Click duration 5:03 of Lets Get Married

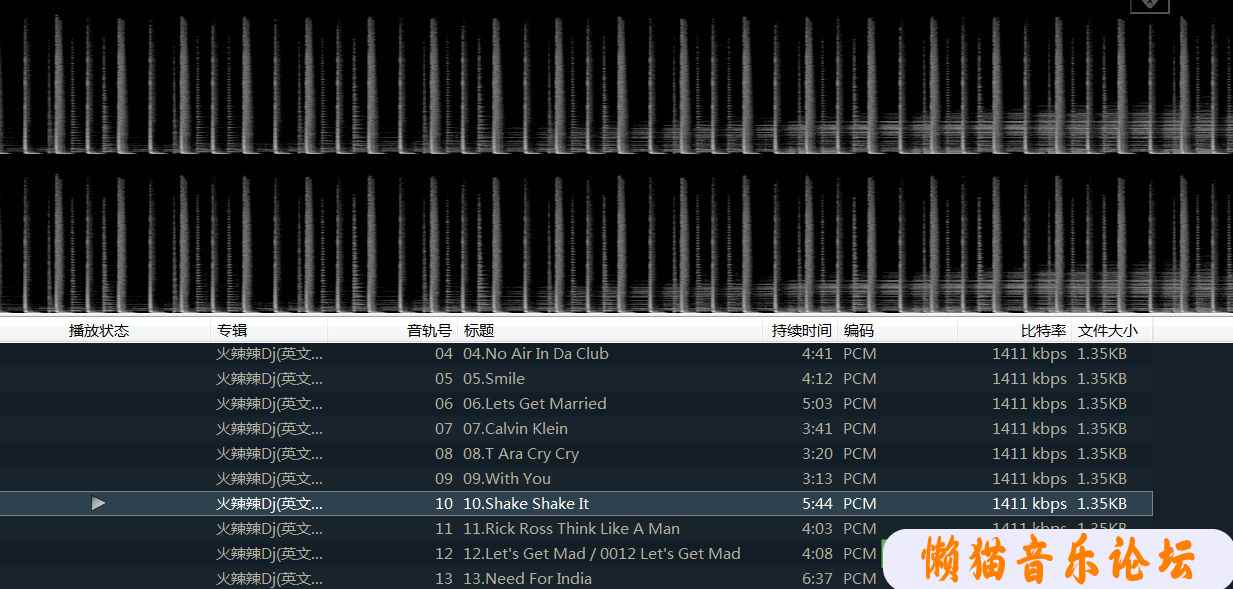(x=817, y=403)
